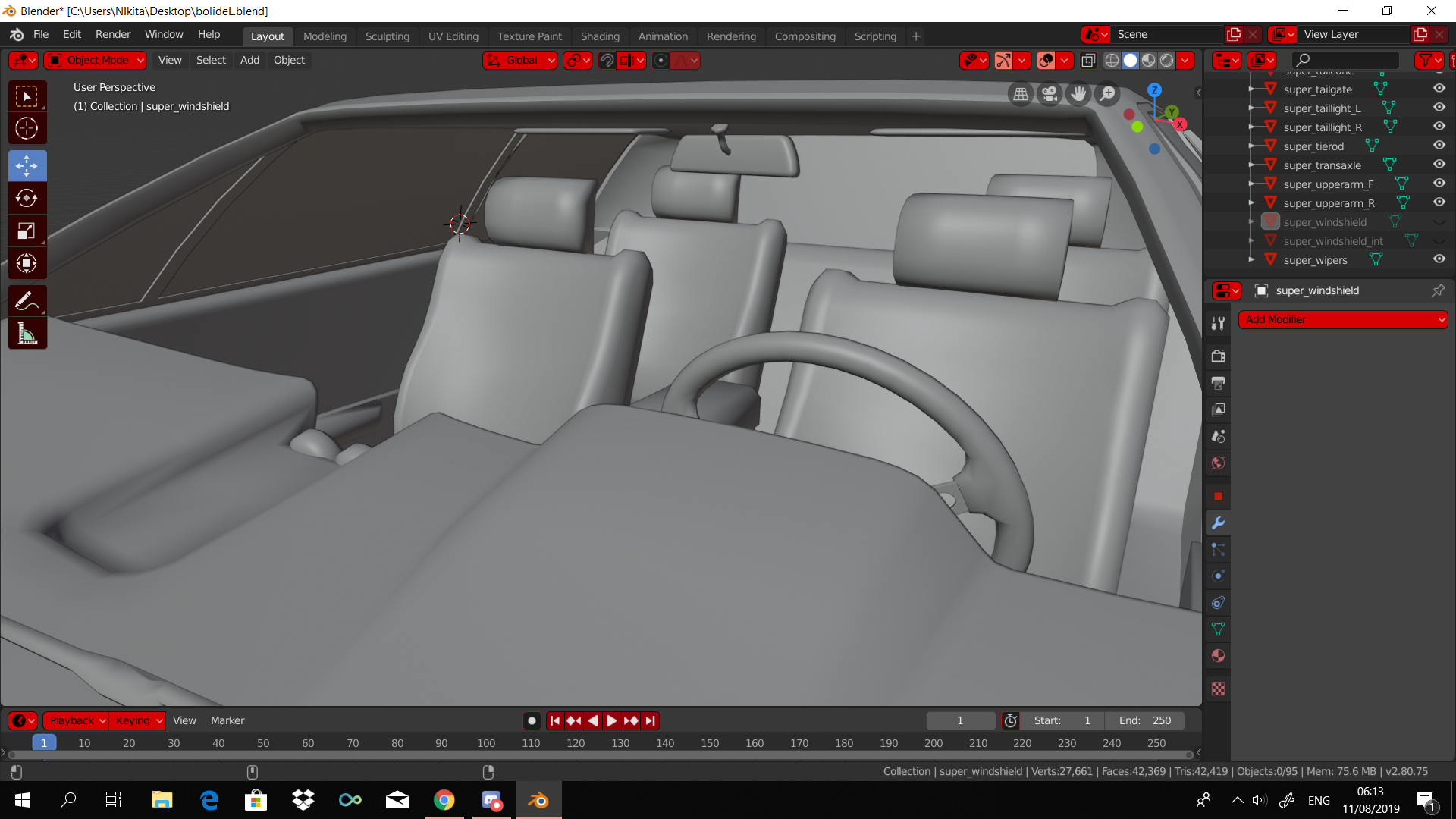Select the Measure tool
This screenshot has height=819, width=1456.
coord(27,334)
